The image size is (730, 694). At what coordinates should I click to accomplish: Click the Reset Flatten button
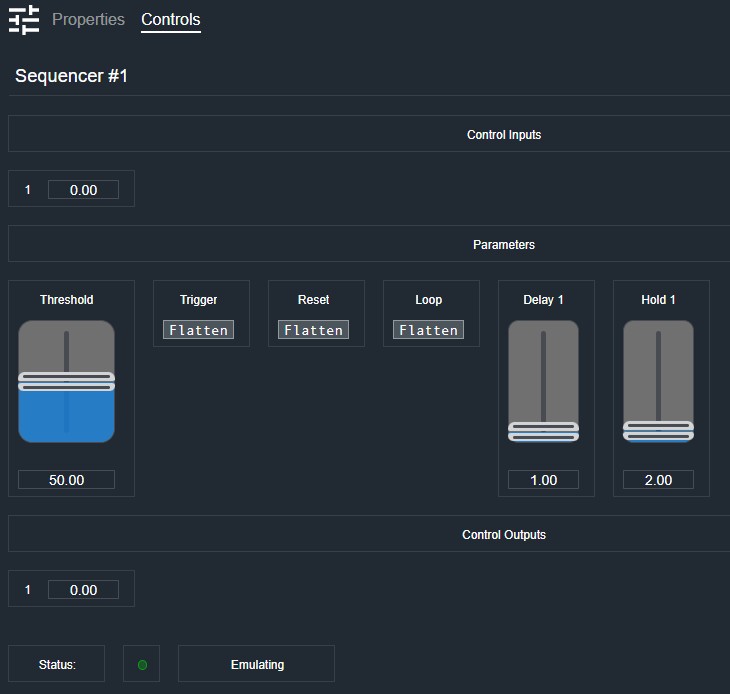click(313, 330)
